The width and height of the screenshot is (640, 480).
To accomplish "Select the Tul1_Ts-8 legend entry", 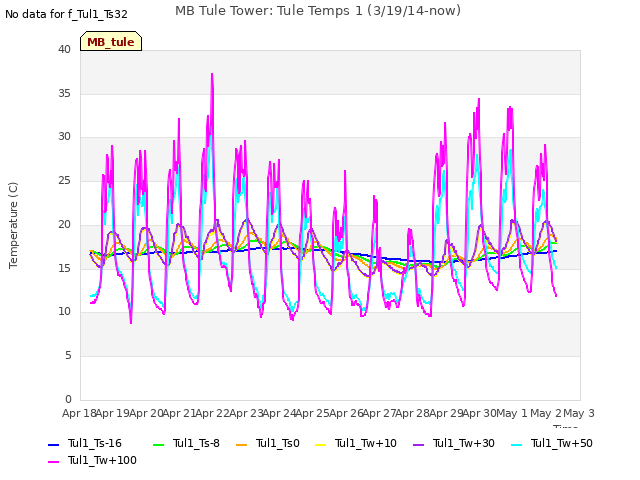I will pyautogui.click(x=186, y=443).
